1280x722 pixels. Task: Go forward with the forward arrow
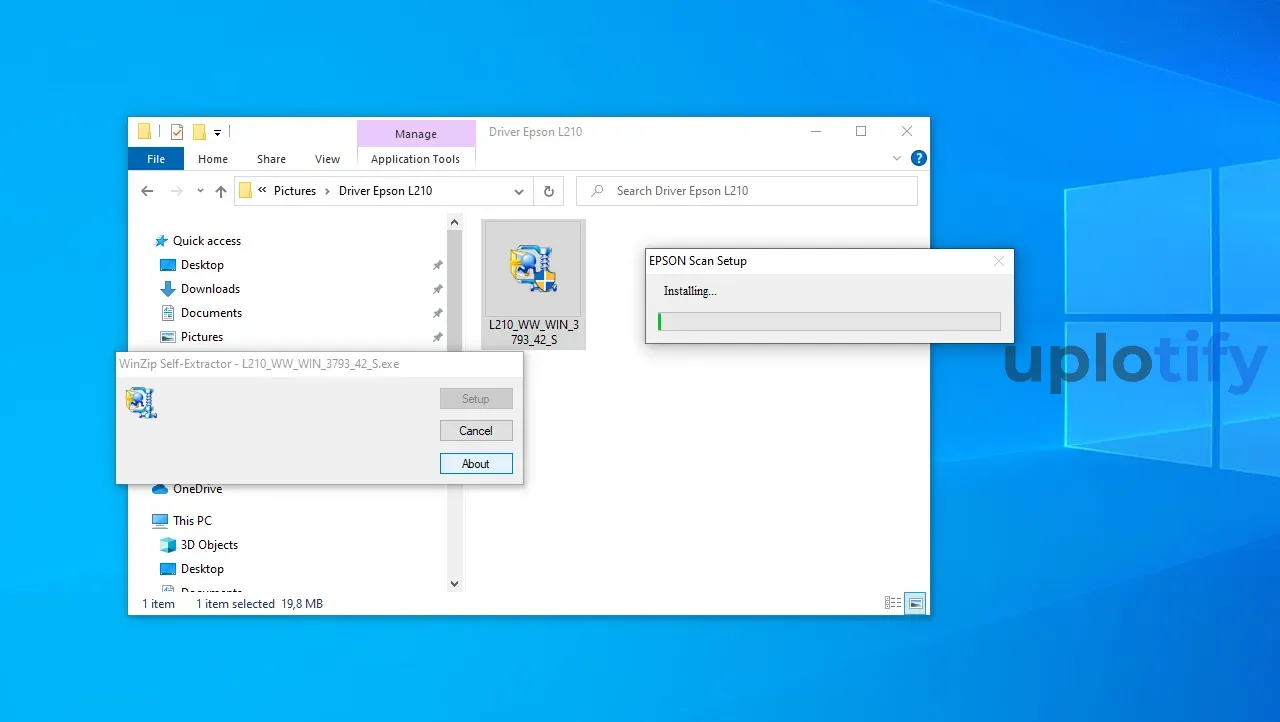click(176, 191)
